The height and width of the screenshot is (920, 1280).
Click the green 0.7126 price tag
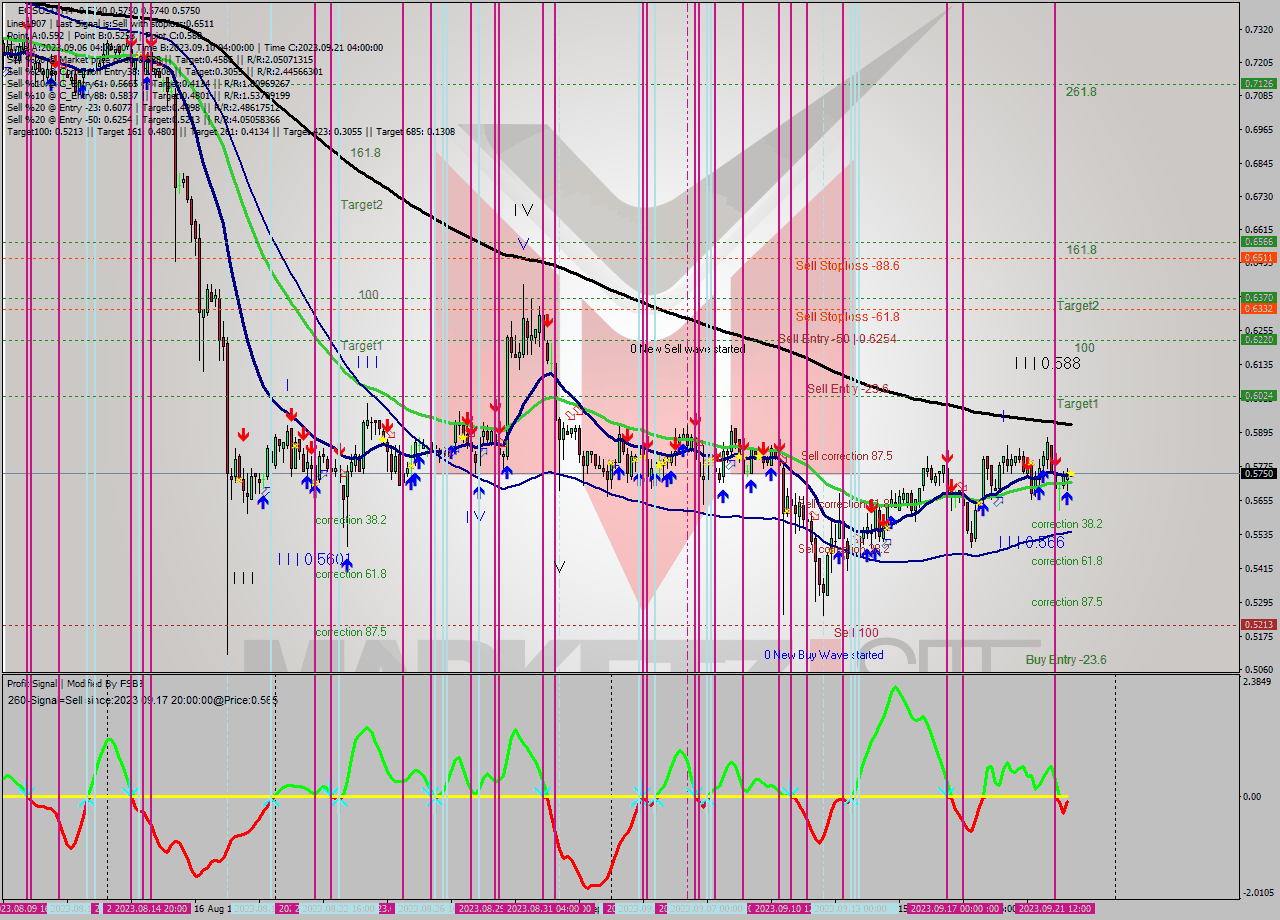point(1257,84)
